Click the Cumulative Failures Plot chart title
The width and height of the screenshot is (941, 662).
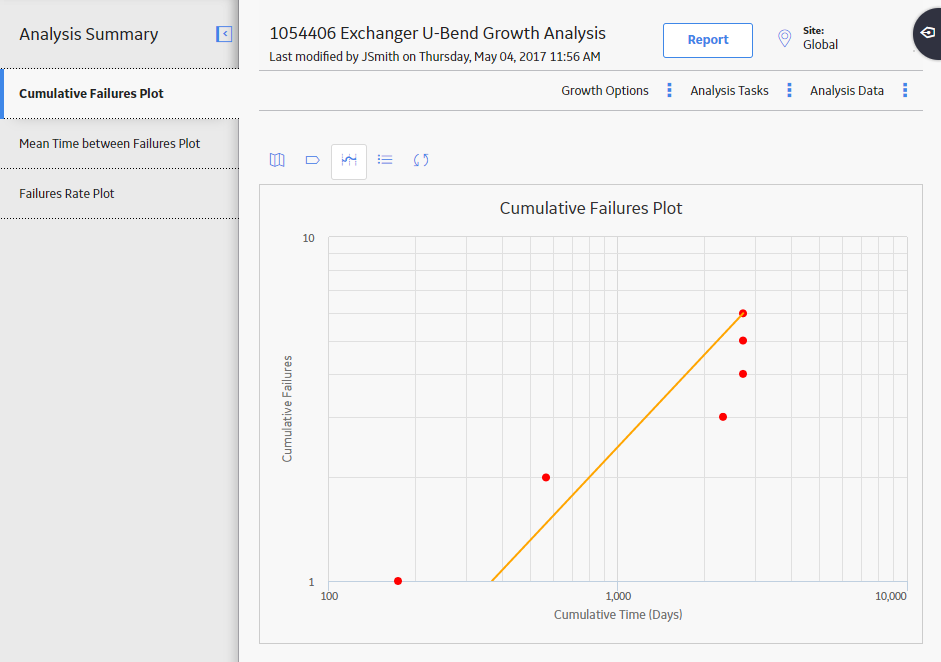coord(591,208)
